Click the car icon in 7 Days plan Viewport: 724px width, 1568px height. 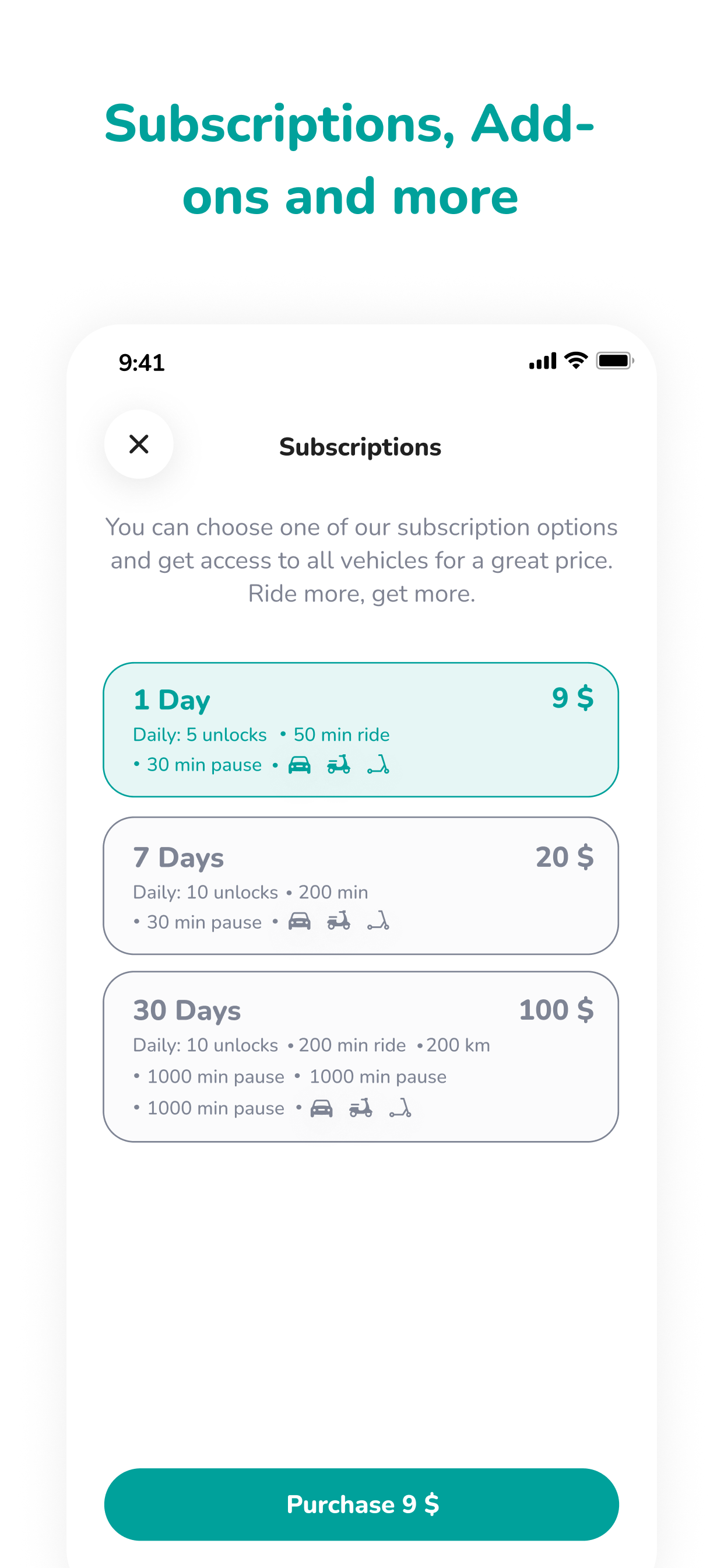point(299,922)
